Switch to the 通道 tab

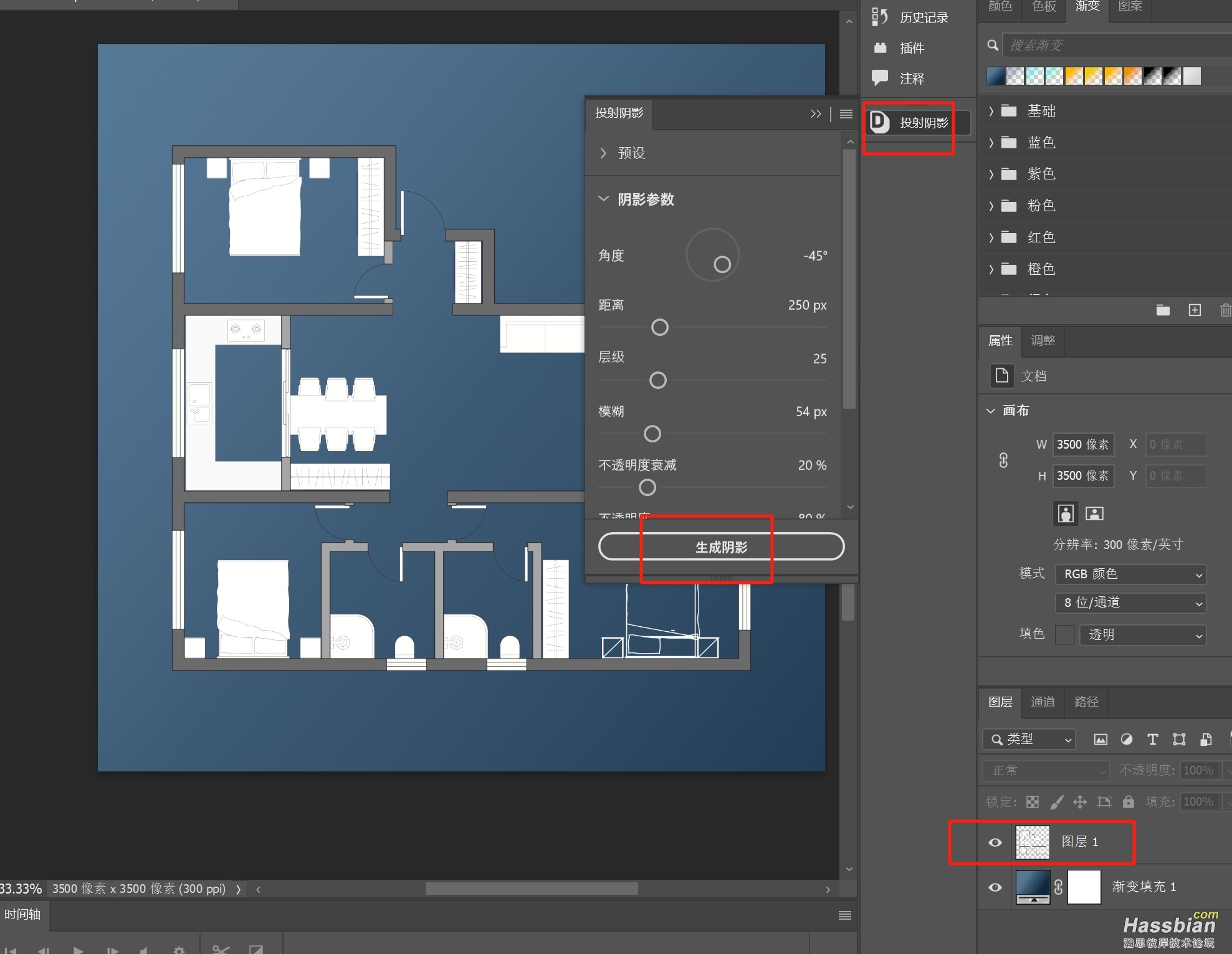point(1043,702)
